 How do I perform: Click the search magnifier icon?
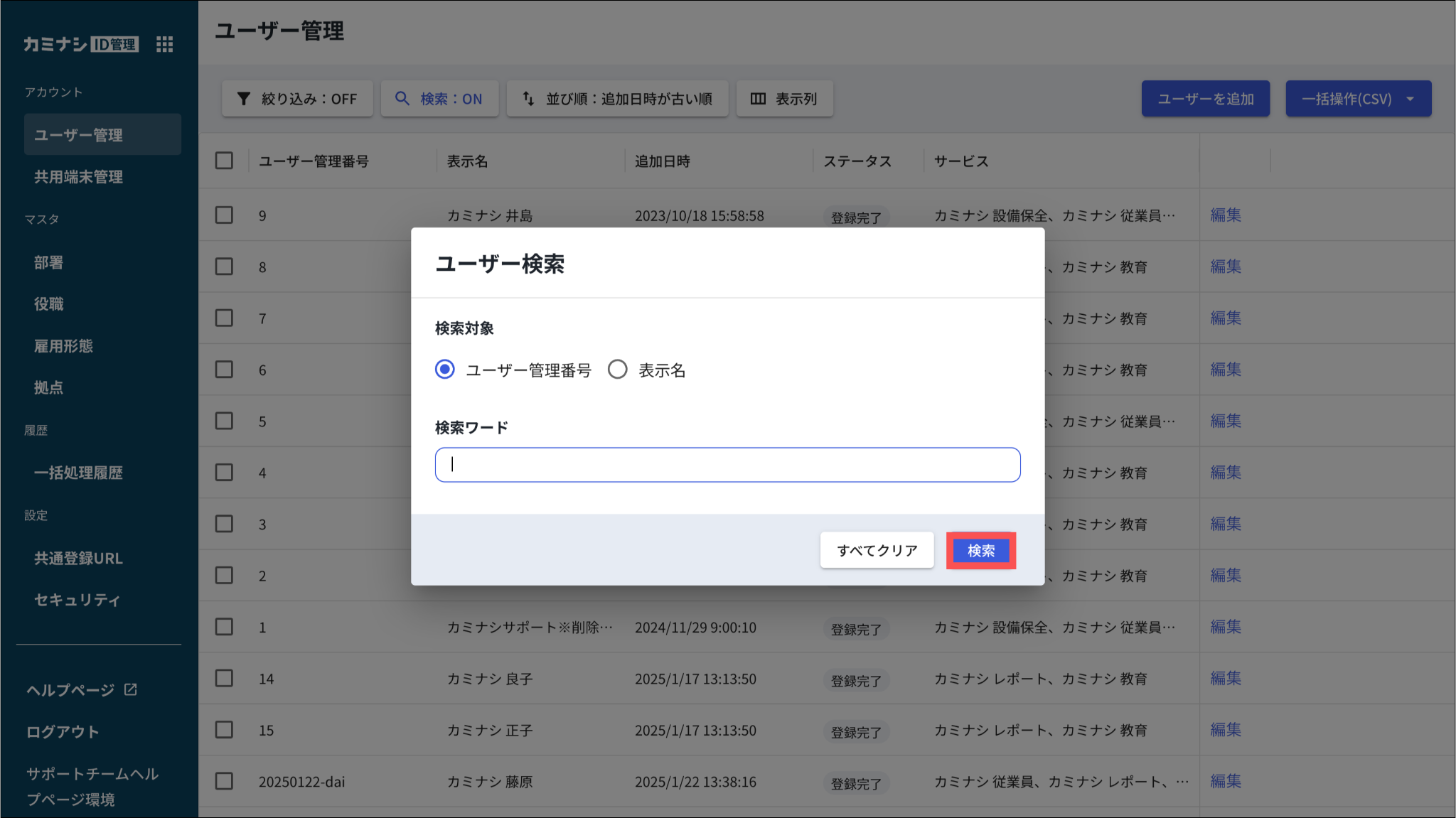point(402,99)
